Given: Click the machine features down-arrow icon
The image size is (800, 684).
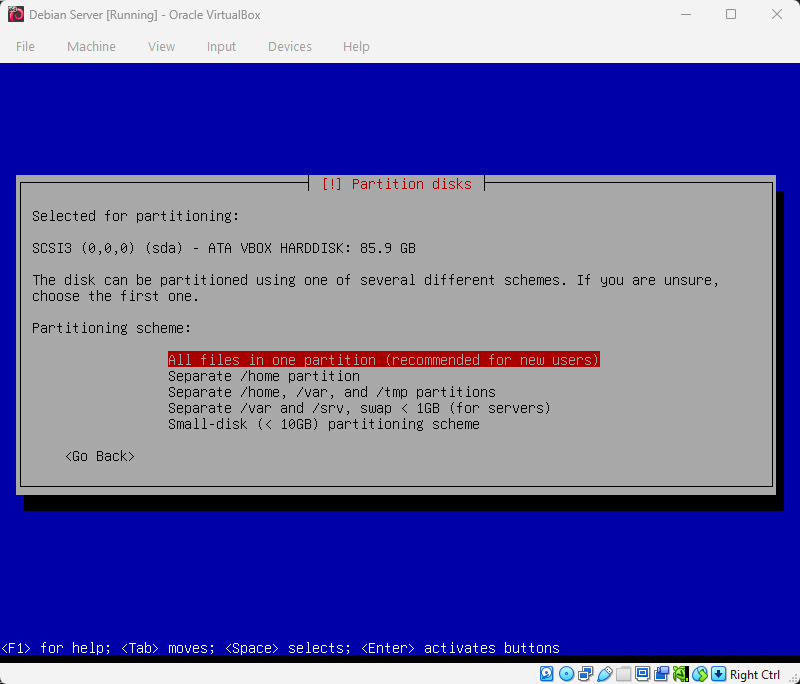Looking at the screenshot, I should coord(719,674).
